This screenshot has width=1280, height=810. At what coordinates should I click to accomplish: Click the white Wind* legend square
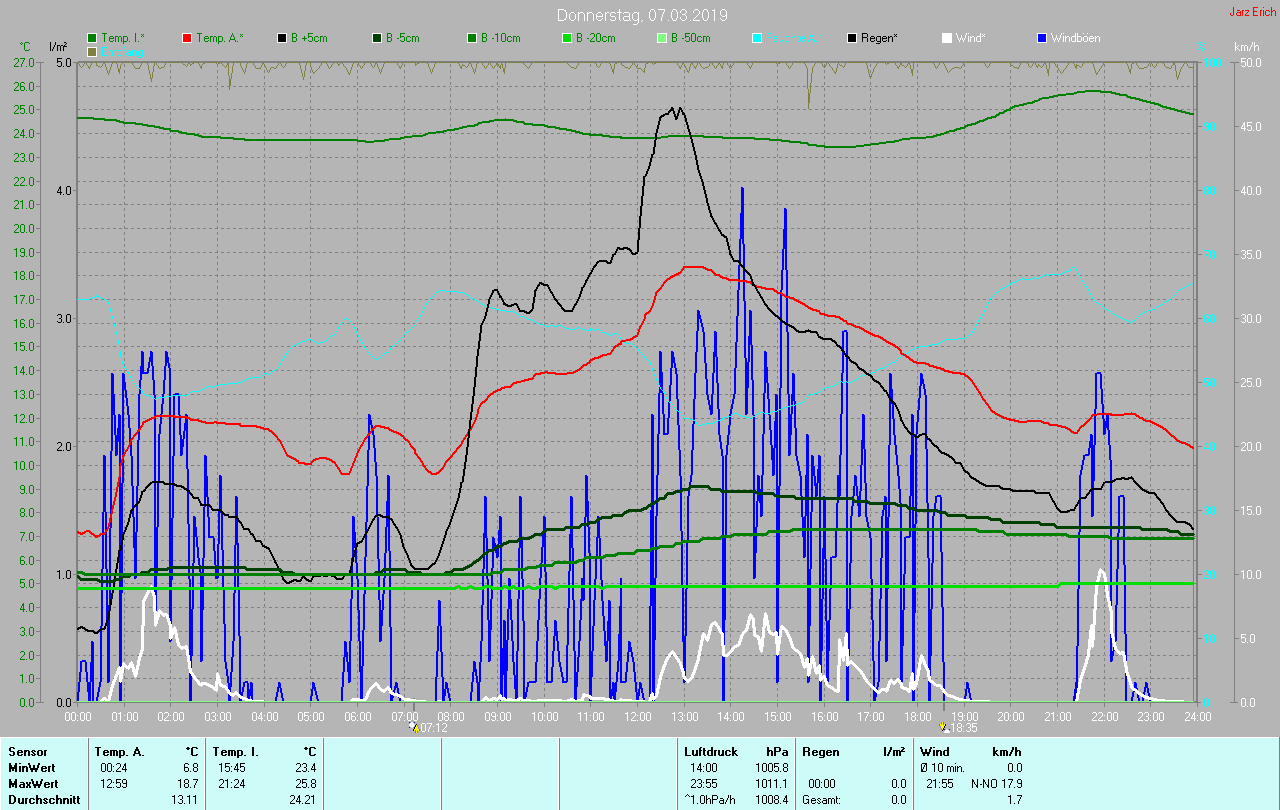(947, 38)
